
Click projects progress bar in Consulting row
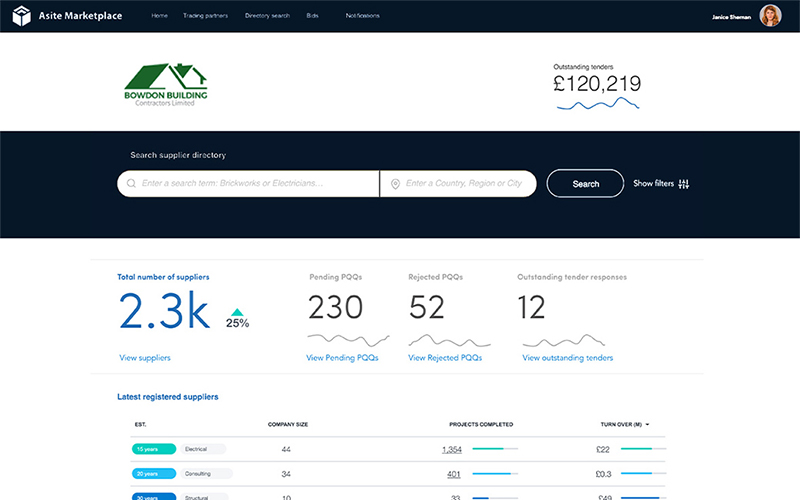tap(495, 473)
